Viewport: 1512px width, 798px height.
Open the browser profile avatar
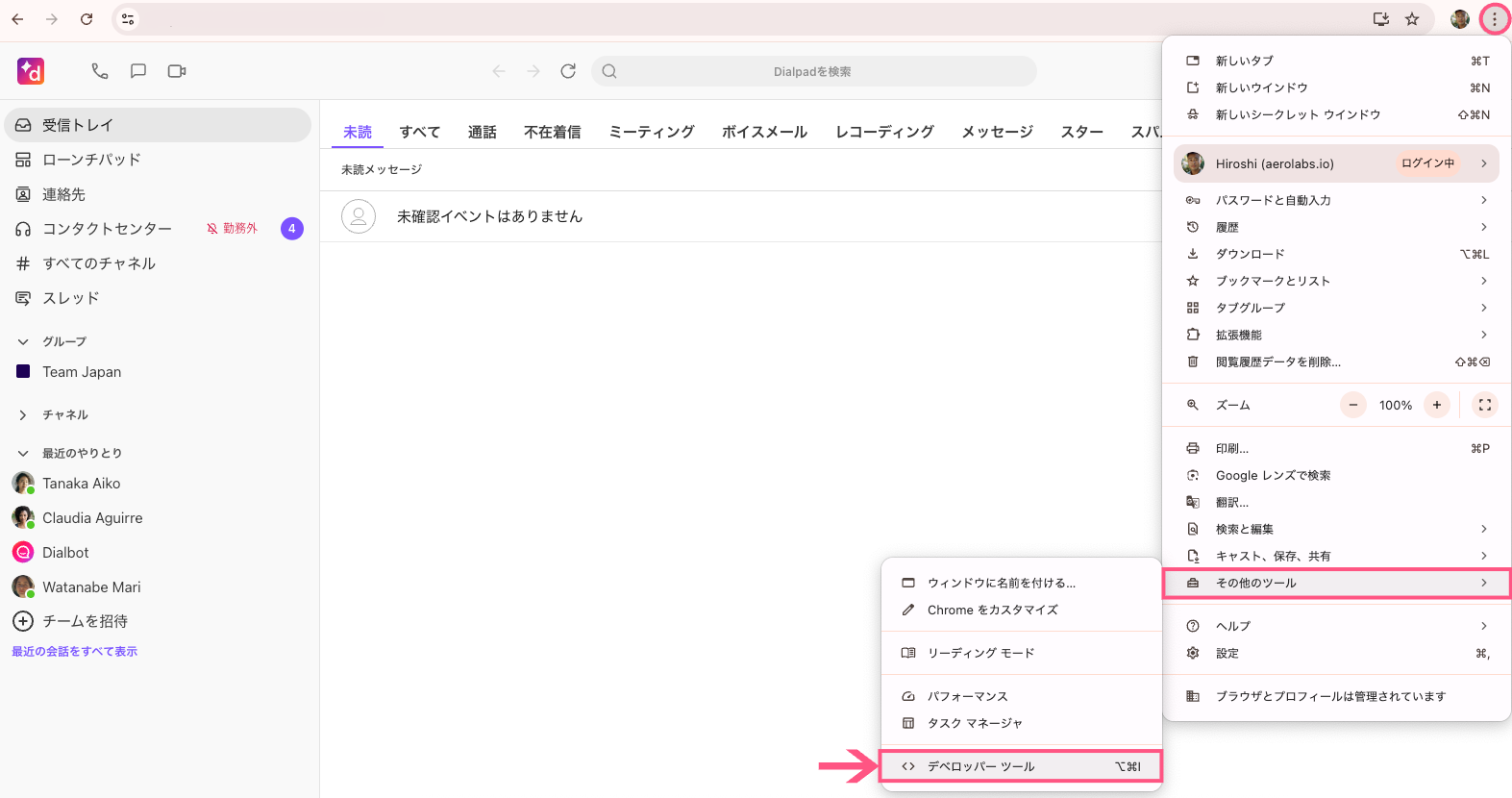(x=1460, y=19)
